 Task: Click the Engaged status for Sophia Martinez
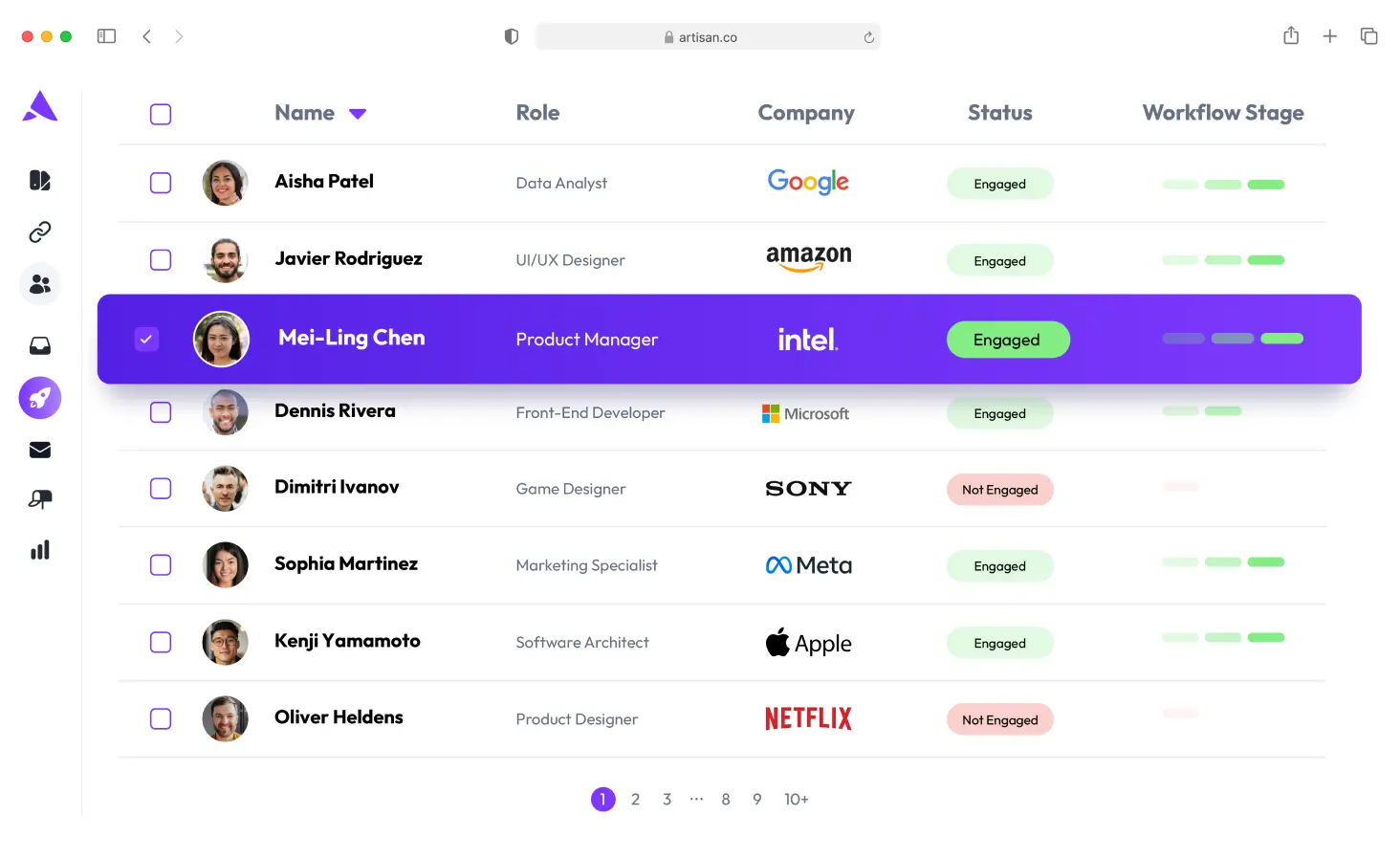(999, 566)
